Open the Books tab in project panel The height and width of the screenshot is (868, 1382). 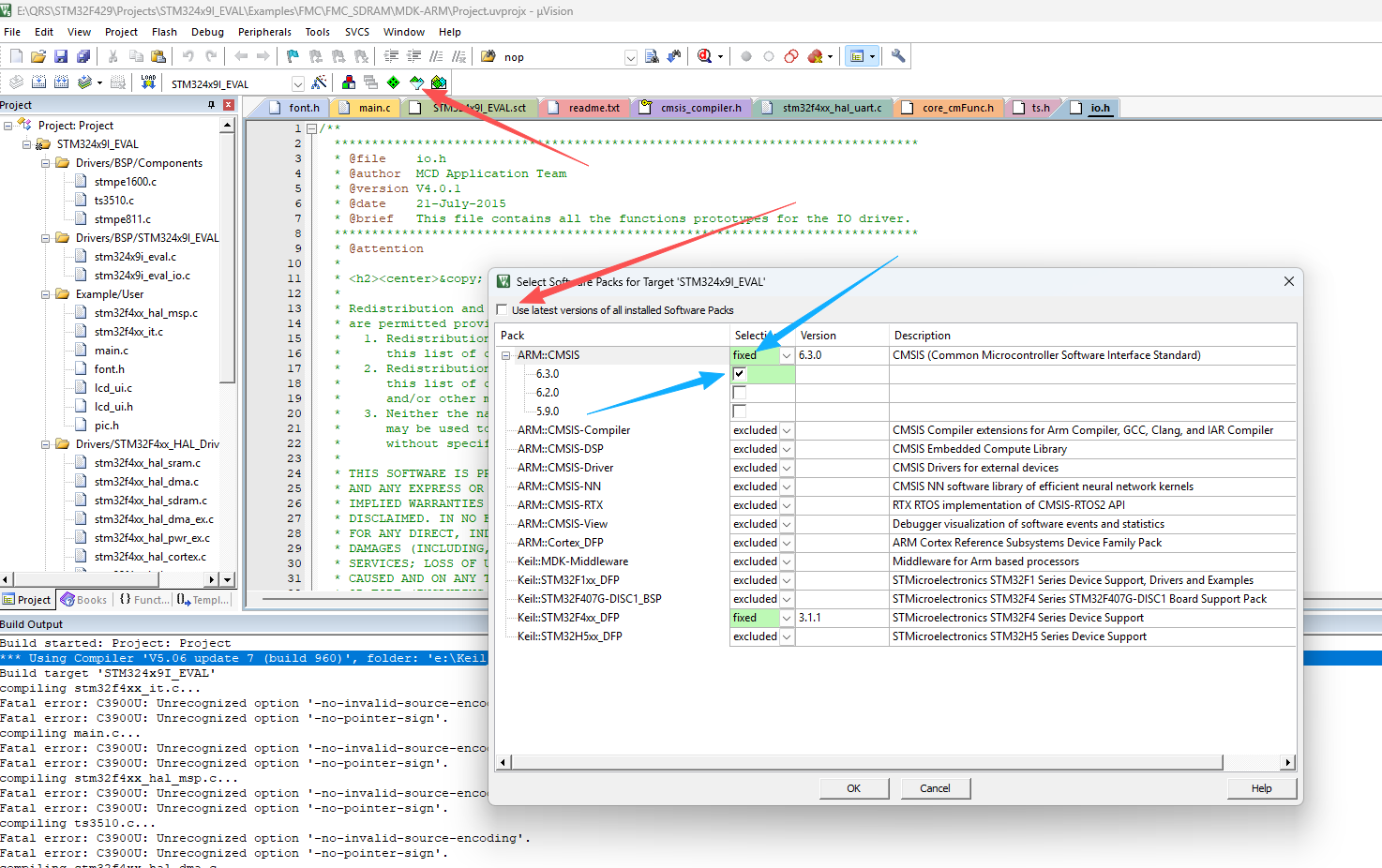coord(83,600)
